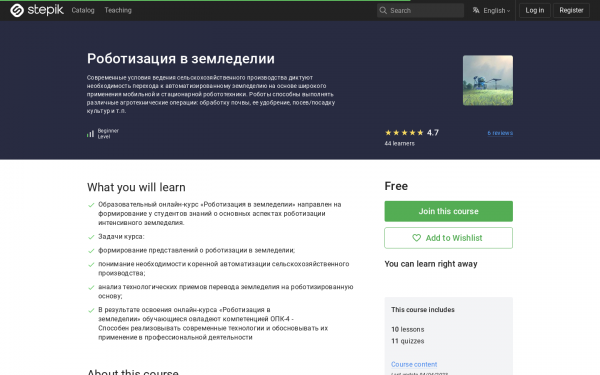Click the 10 lessons entry
The image size is (600, 375).
(408, 329)
